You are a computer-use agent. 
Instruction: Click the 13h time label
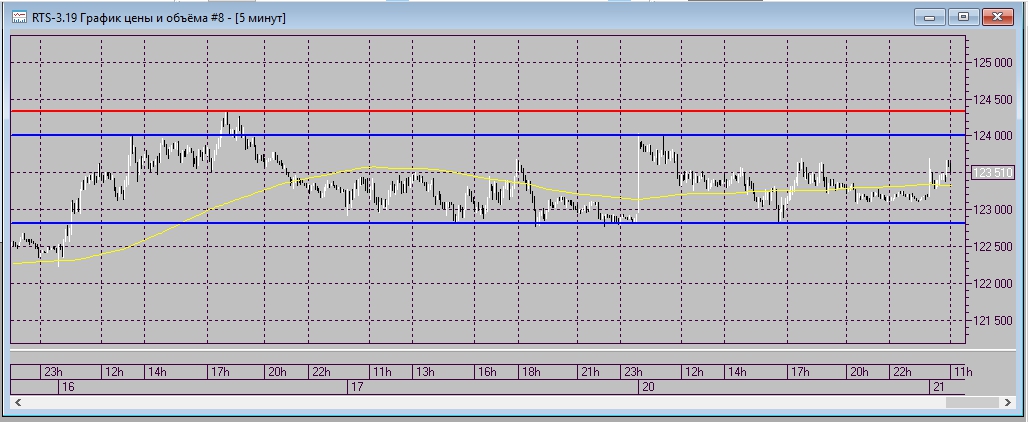[425, 372]
